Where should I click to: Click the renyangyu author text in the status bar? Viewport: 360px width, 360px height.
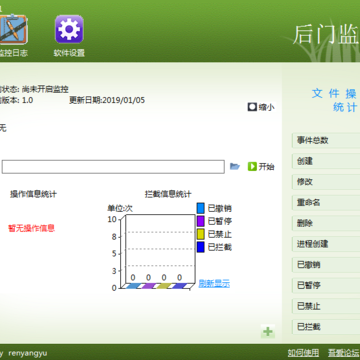click(x=28, y=353)
